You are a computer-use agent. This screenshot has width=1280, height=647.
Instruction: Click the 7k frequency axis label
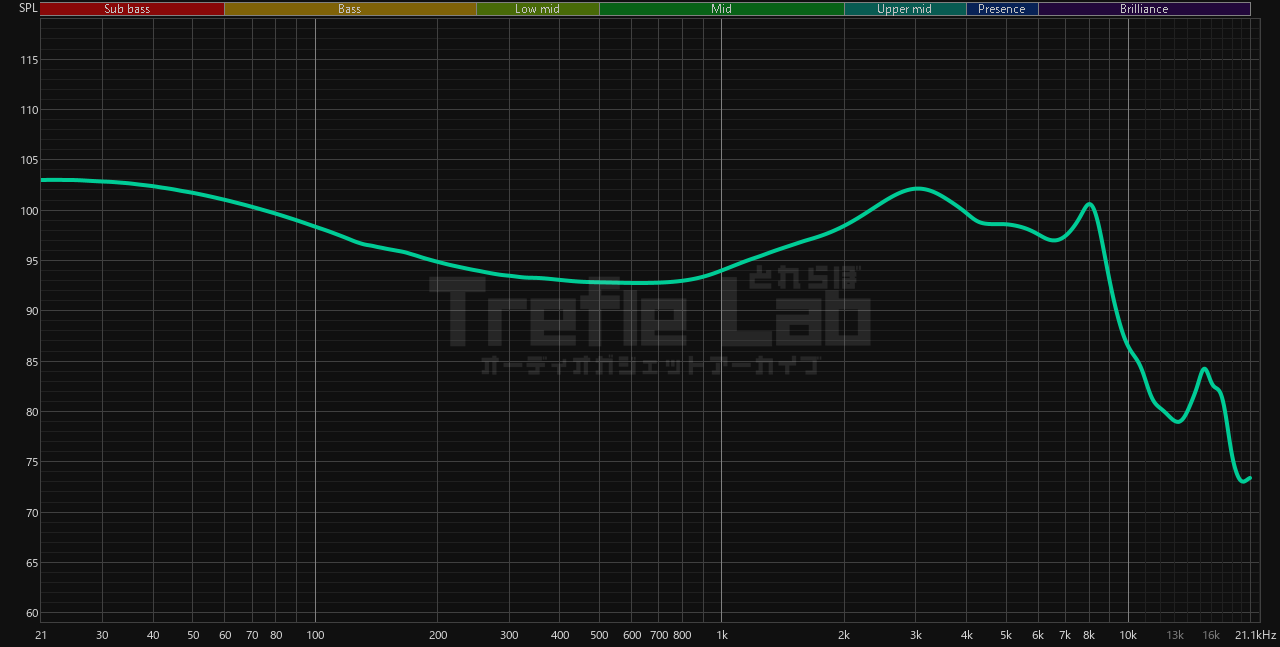click(1065, 635)
